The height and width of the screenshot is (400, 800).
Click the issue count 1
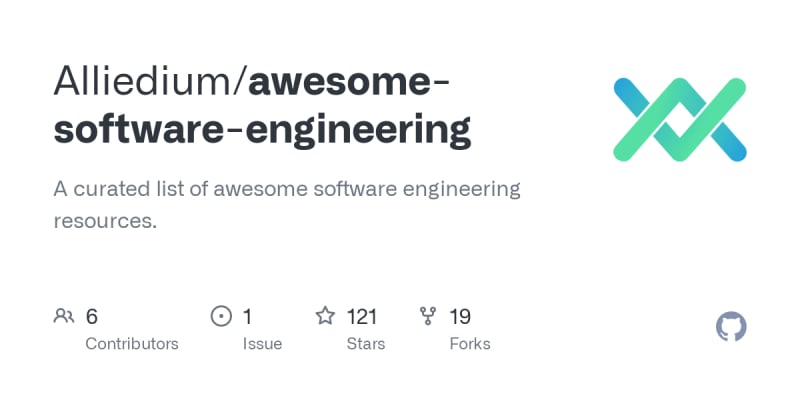[x=247, y=317]
